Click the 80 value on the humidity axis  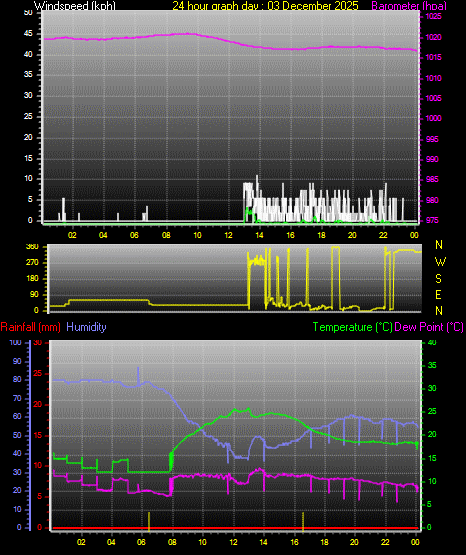pyautogui.click(x=17, y=379)
